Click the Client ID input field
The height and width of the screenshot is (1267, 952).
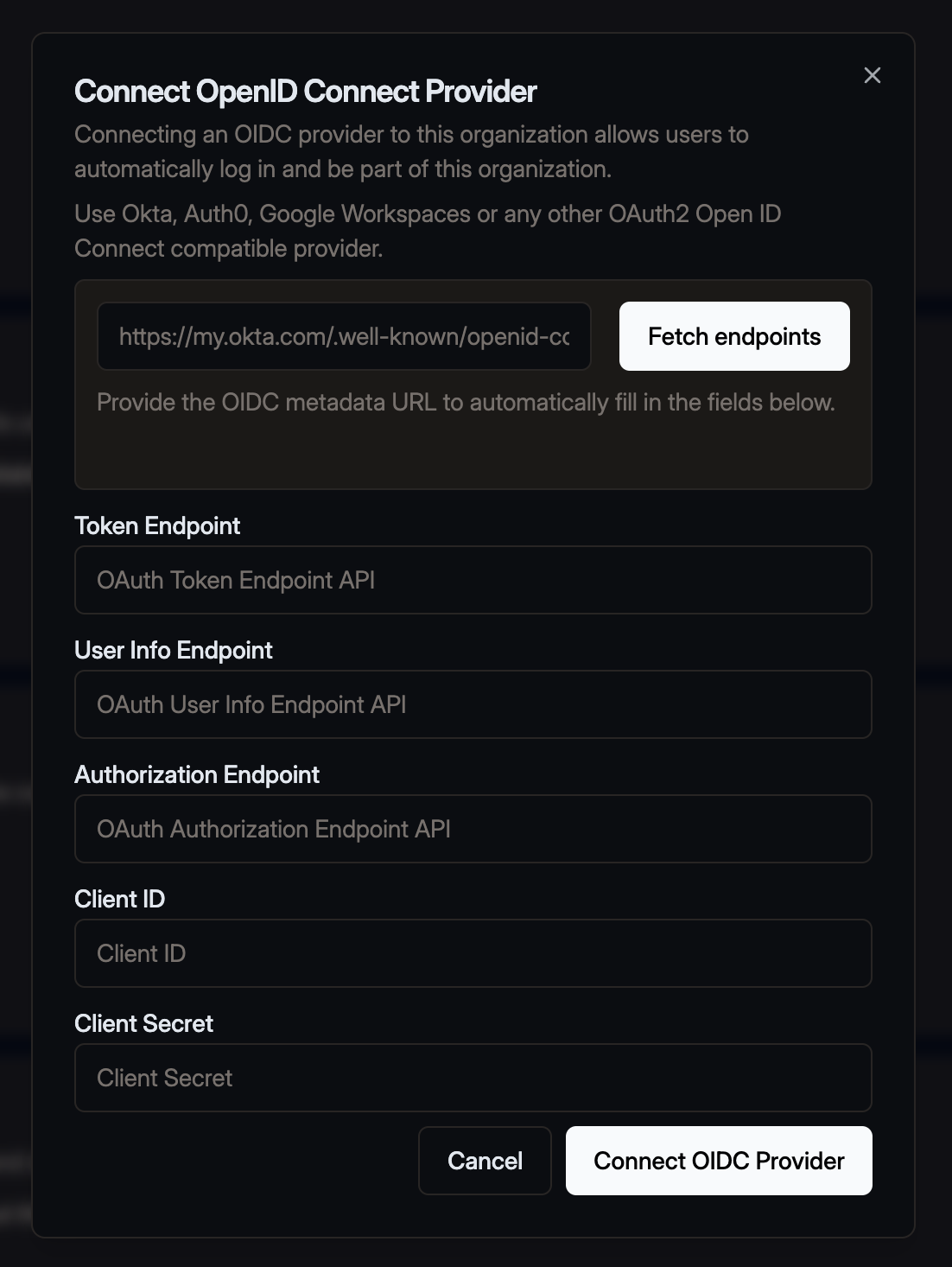(473, 953)
